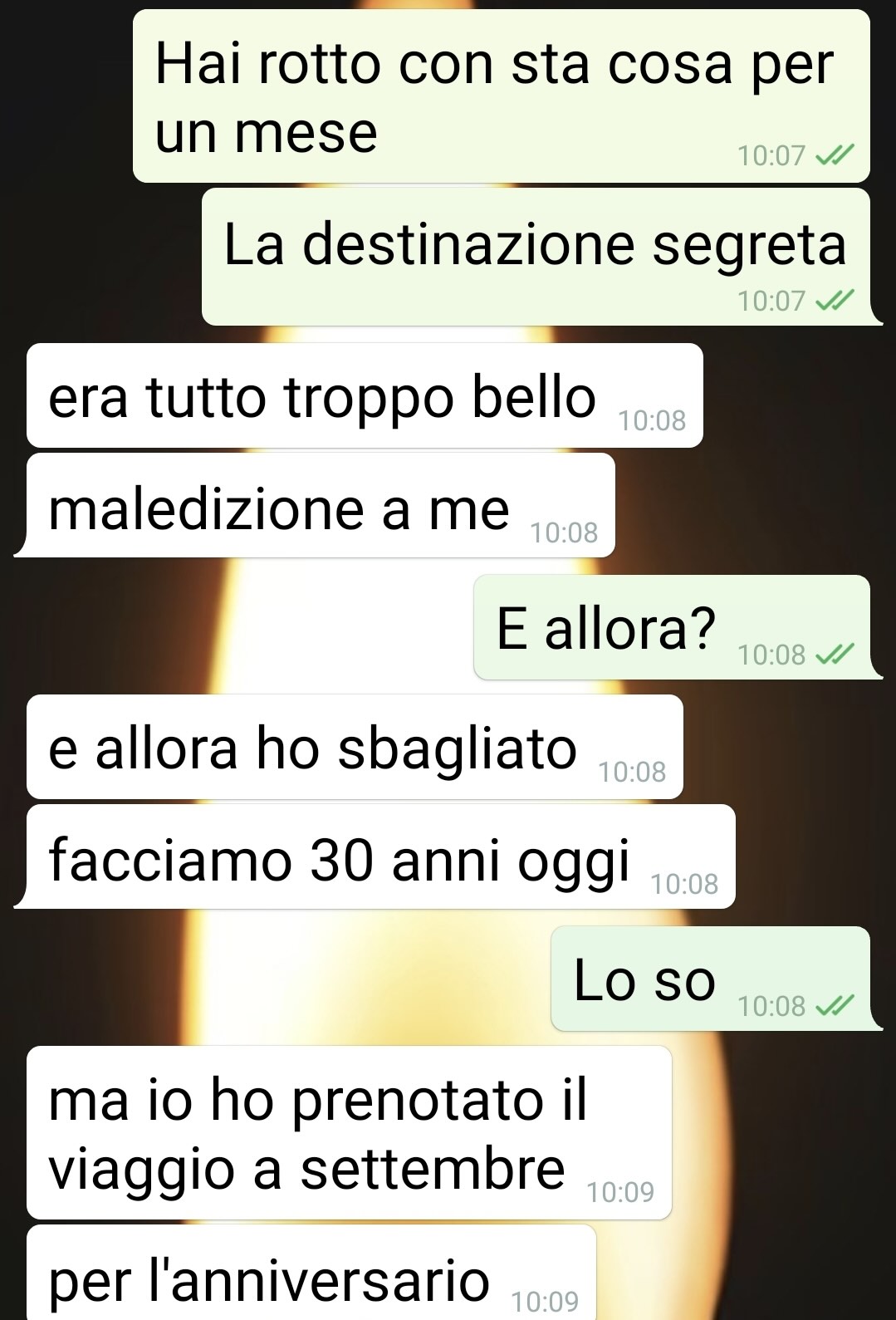
Task: Tap the 'era tutto troppo bello' message
Action: [365, 395]
